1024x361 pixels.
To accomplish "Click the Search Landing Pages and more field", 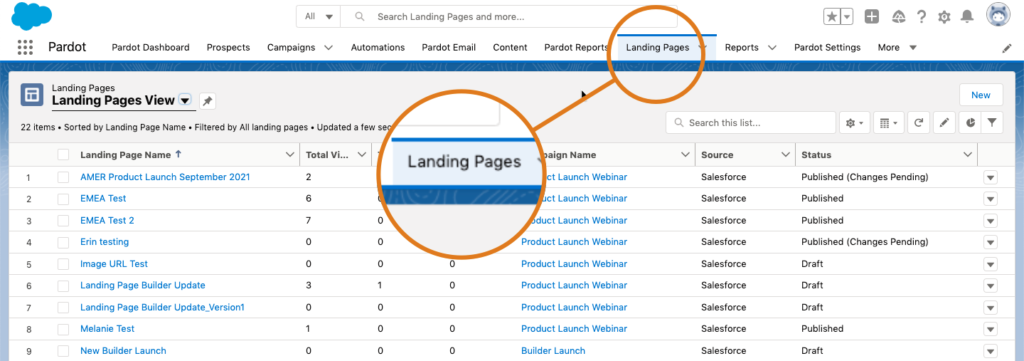I will point(509,17).
